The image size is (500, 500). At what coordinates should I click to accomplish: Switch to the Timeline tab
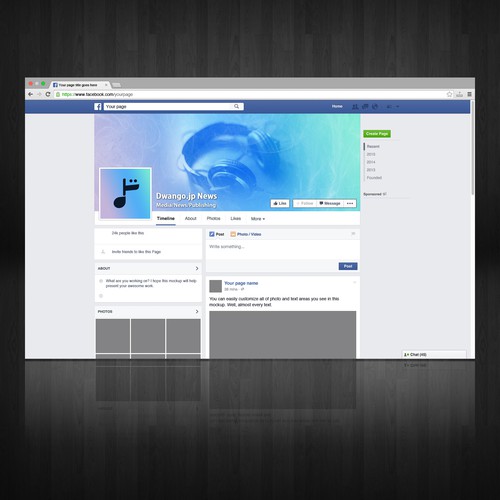[x=166, y=219]
